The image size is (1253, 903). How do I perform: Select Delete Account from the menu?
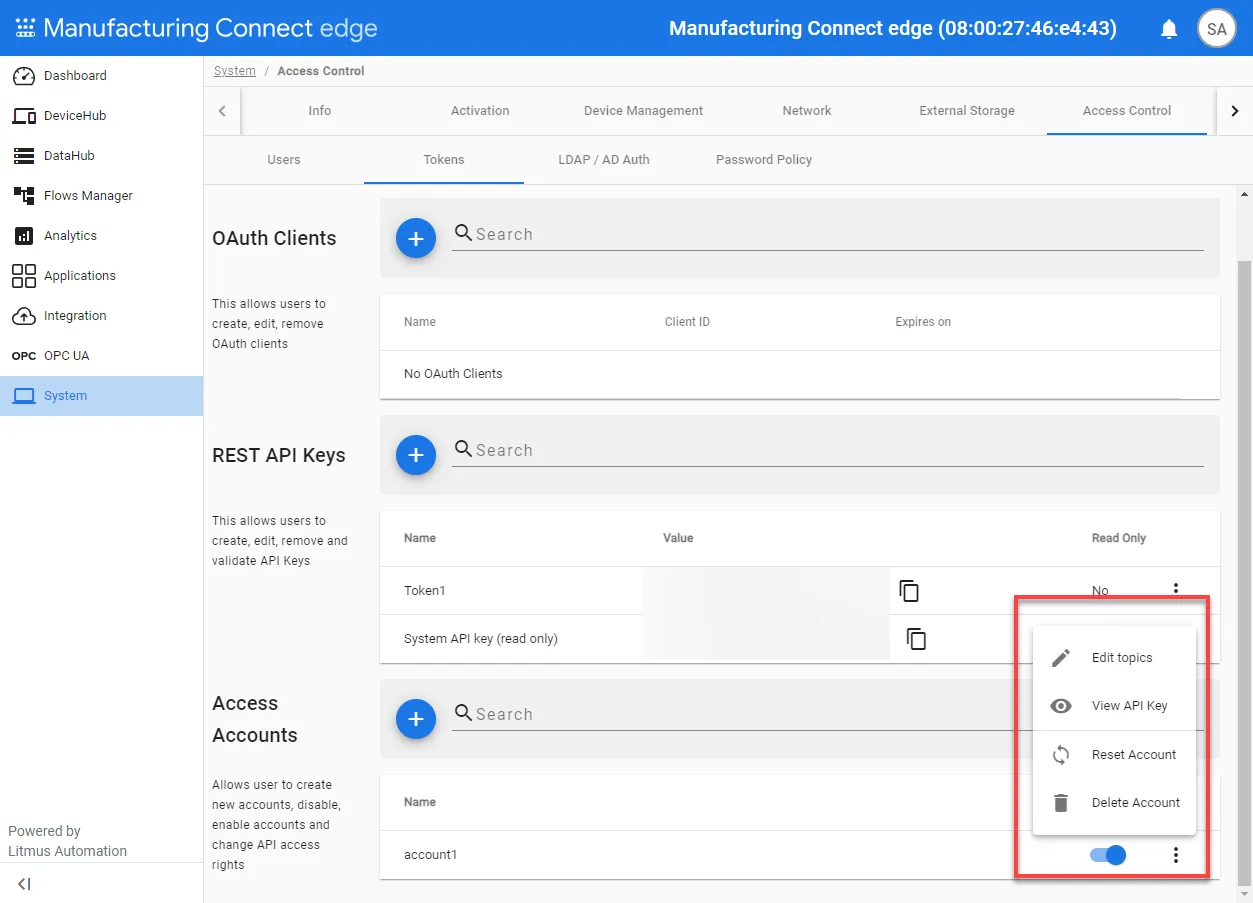coord(1114,803)
